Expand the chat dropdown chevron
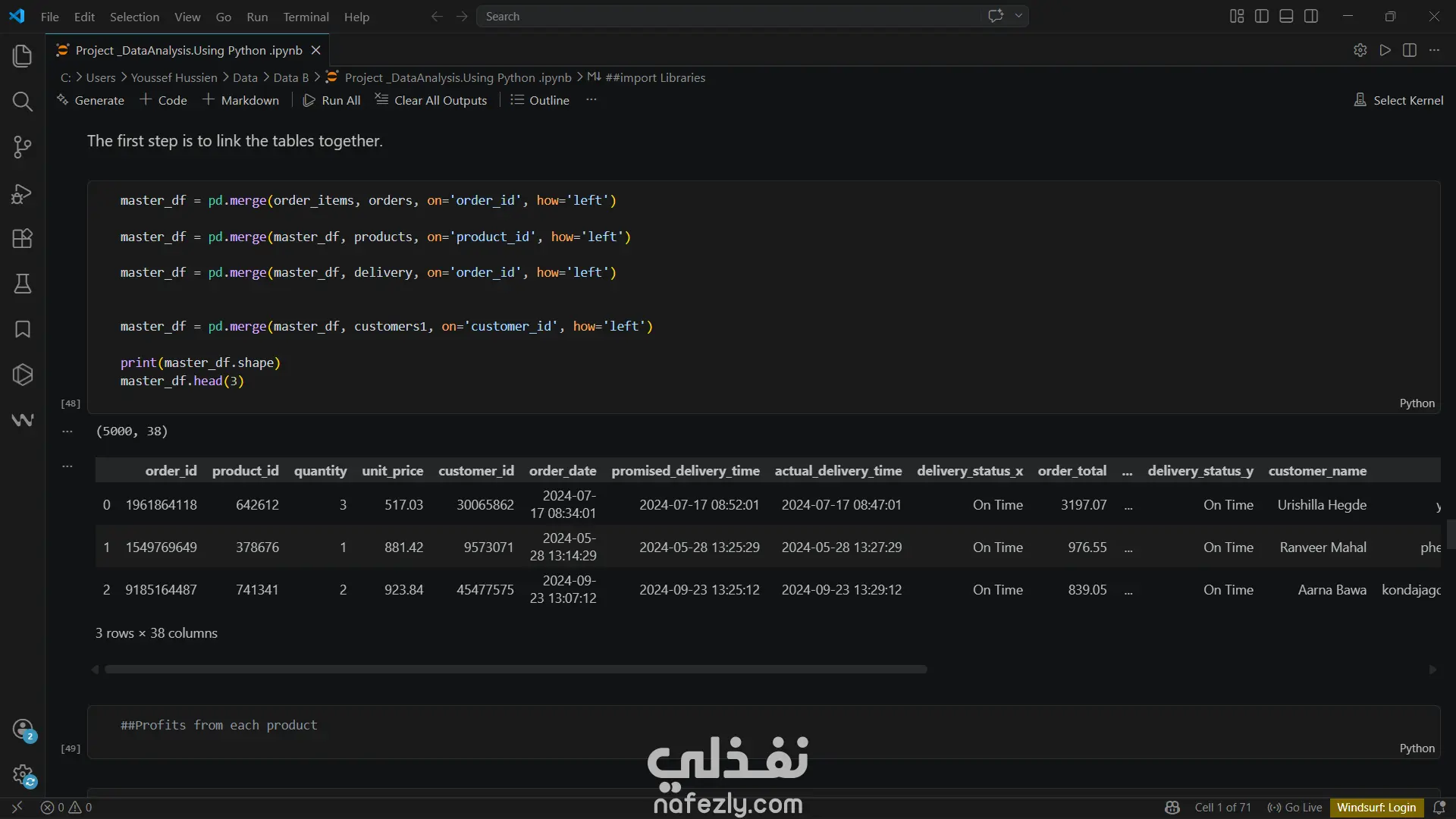 click(x=1018, y=16)
